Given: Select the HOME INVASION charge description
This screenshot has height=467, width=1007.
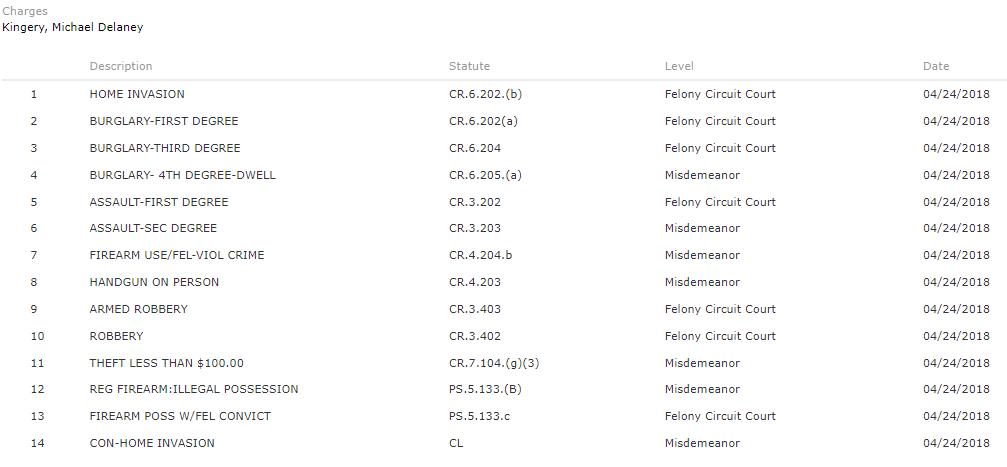Looking at the screenshot, I should pyautogui.click(x=137, y=94).
